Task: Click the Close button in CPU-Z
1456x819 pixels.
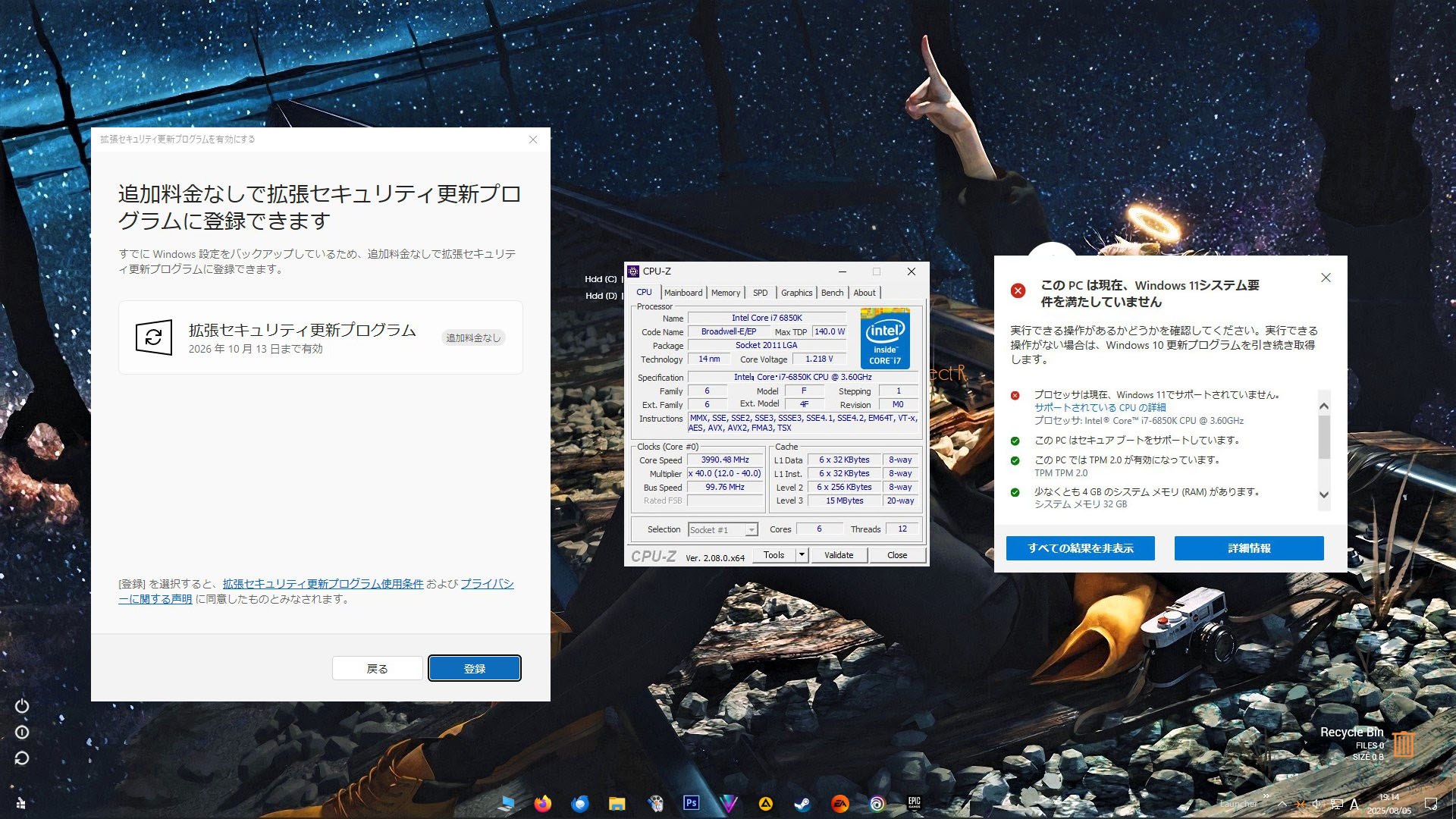Action: 897,555
